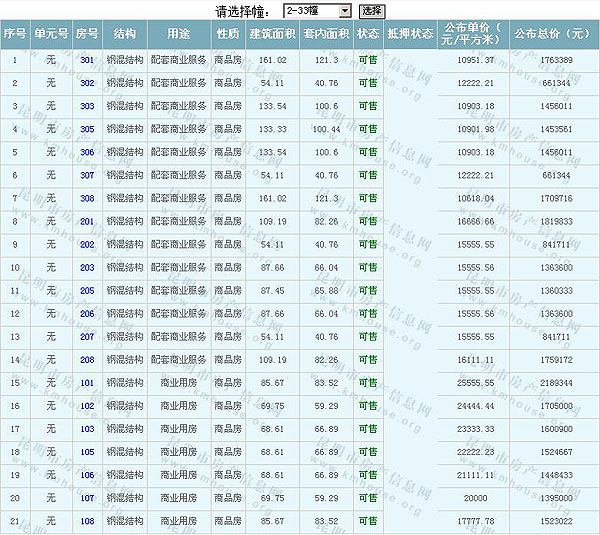Click the 抵押状态 column header
This screenshot has width=600, height=535.
point(410,33)
